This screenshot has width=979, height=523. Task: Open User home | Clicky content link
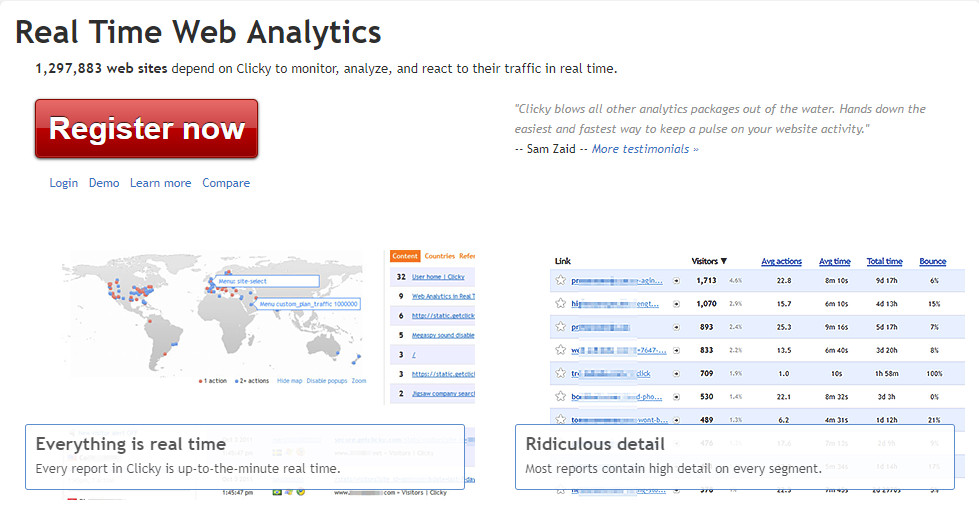click(438, 276)
